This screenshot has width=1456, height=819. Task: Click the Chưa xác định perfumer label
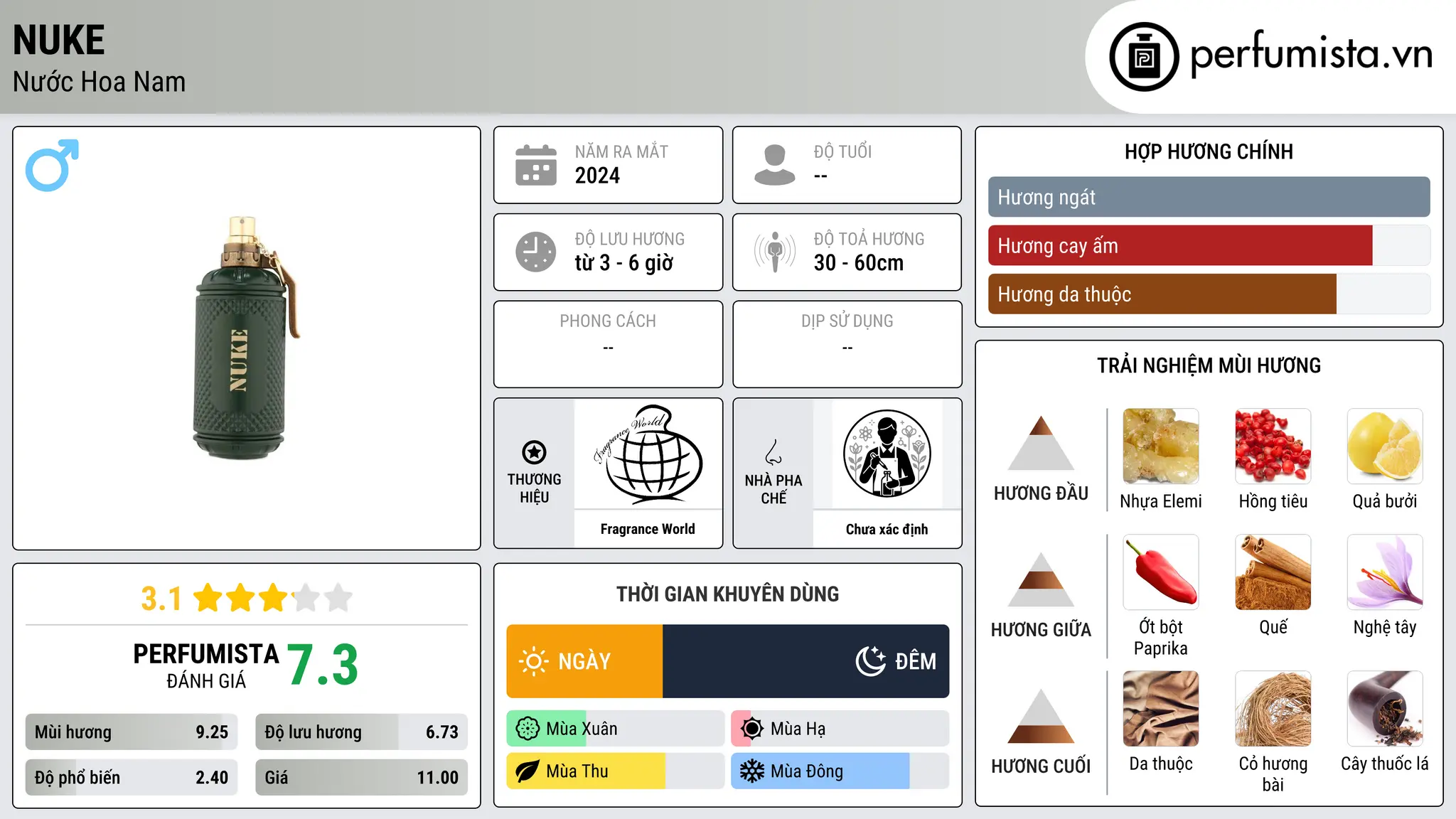pyautogui.click(x=887, y=529)
